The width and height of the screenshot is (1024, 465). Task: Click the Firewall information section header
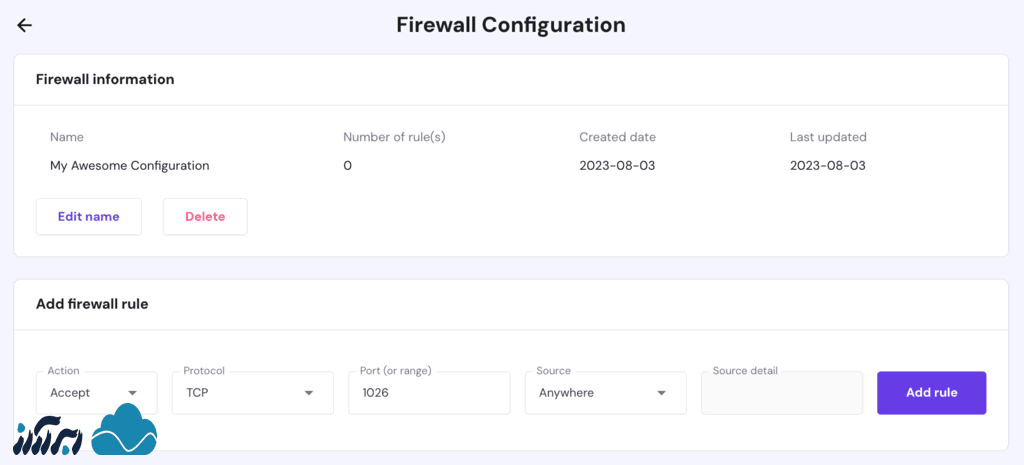[105, 79]
